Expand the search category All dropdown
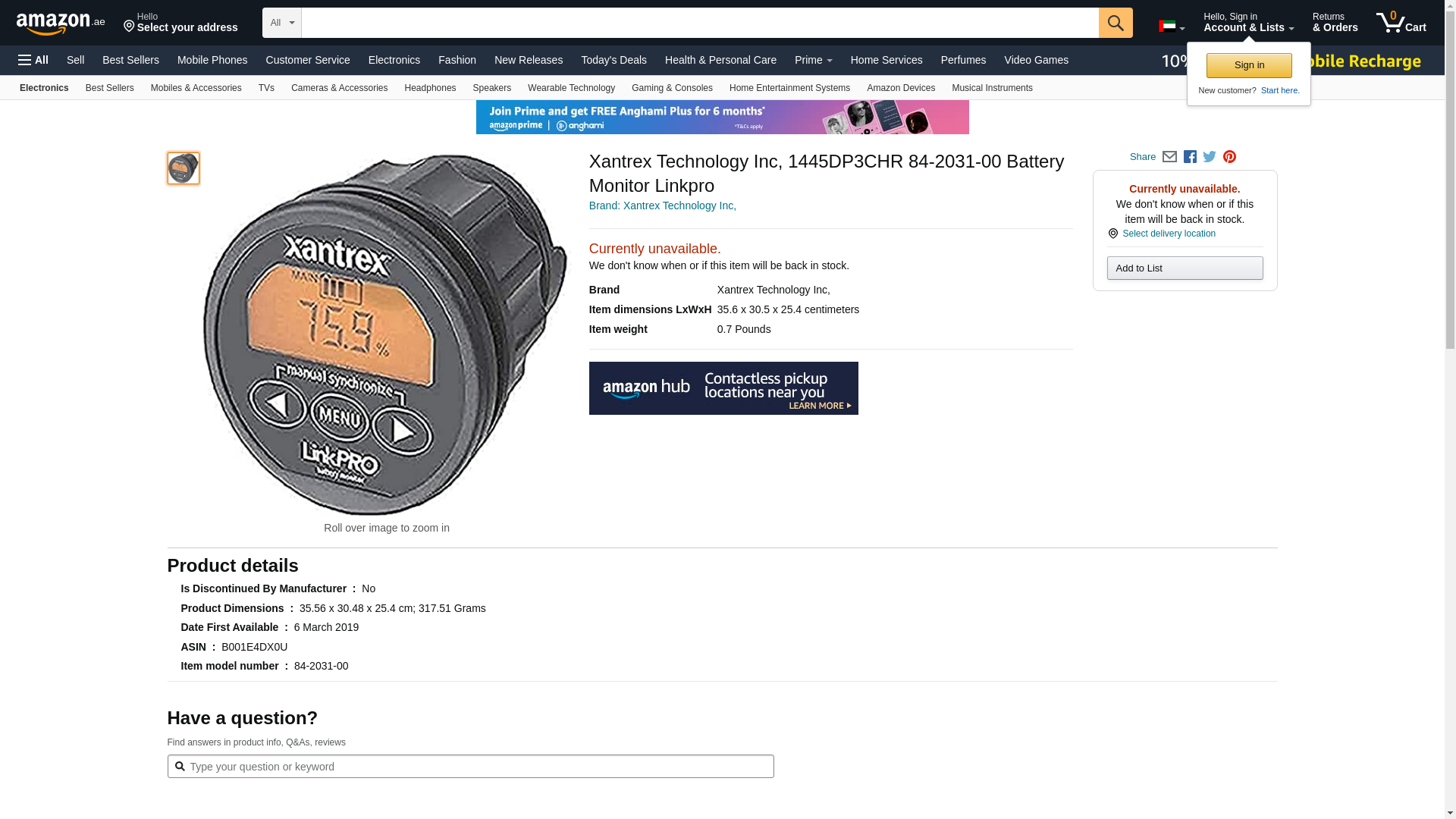The image size is (1456, 819). coord(282,23)
